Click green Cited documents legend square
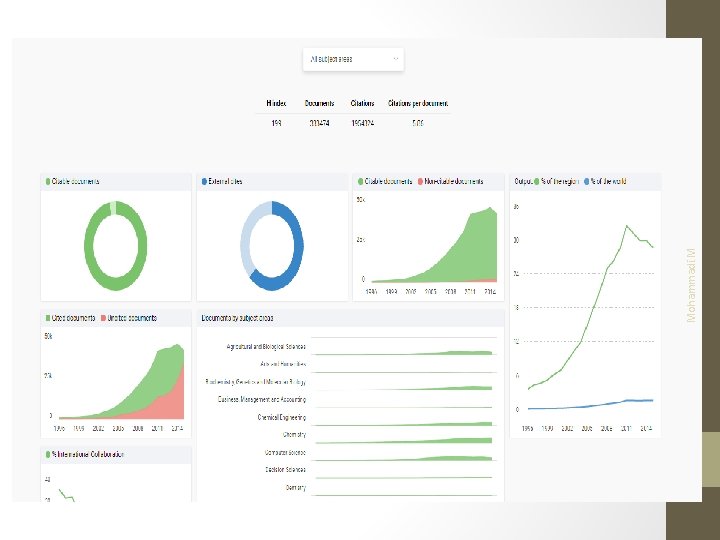 (x=48, y=318)
